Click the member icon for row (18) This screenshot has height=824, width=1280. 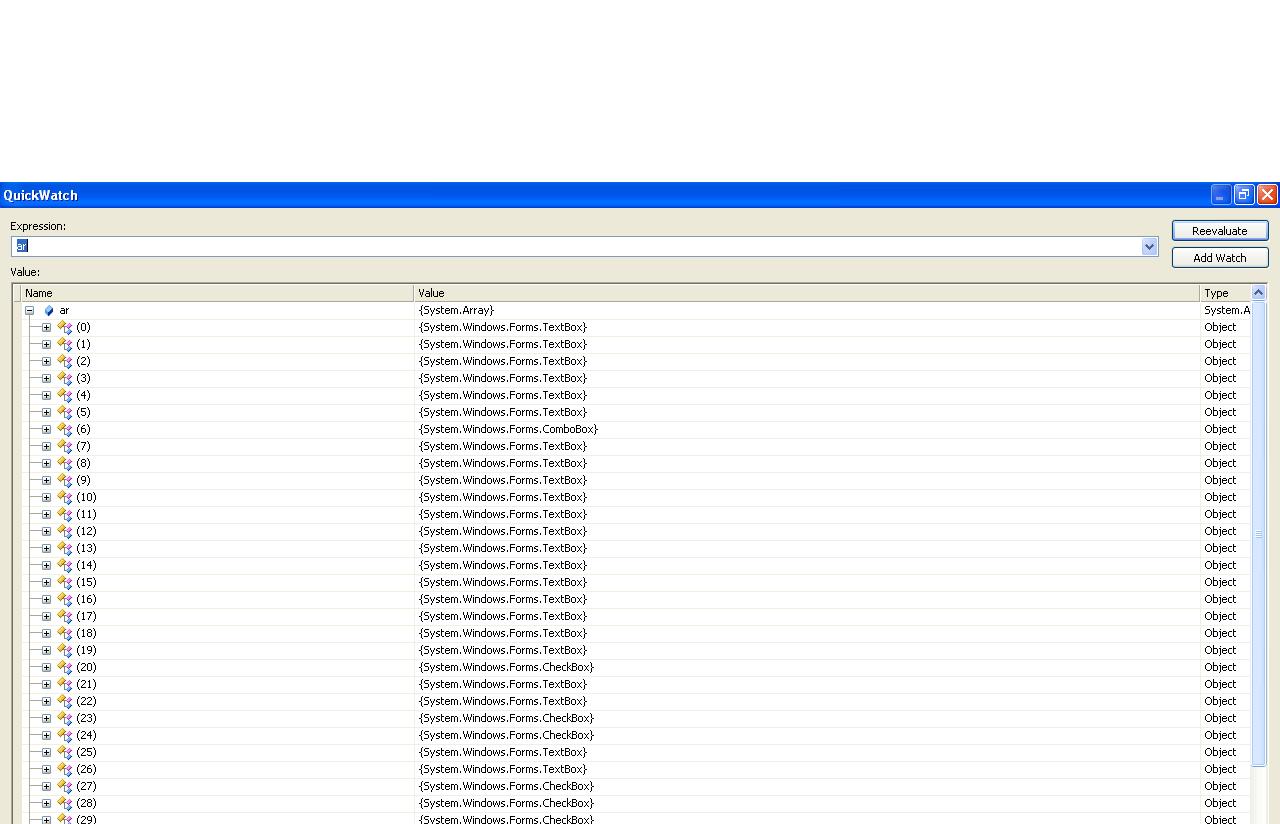65,634
